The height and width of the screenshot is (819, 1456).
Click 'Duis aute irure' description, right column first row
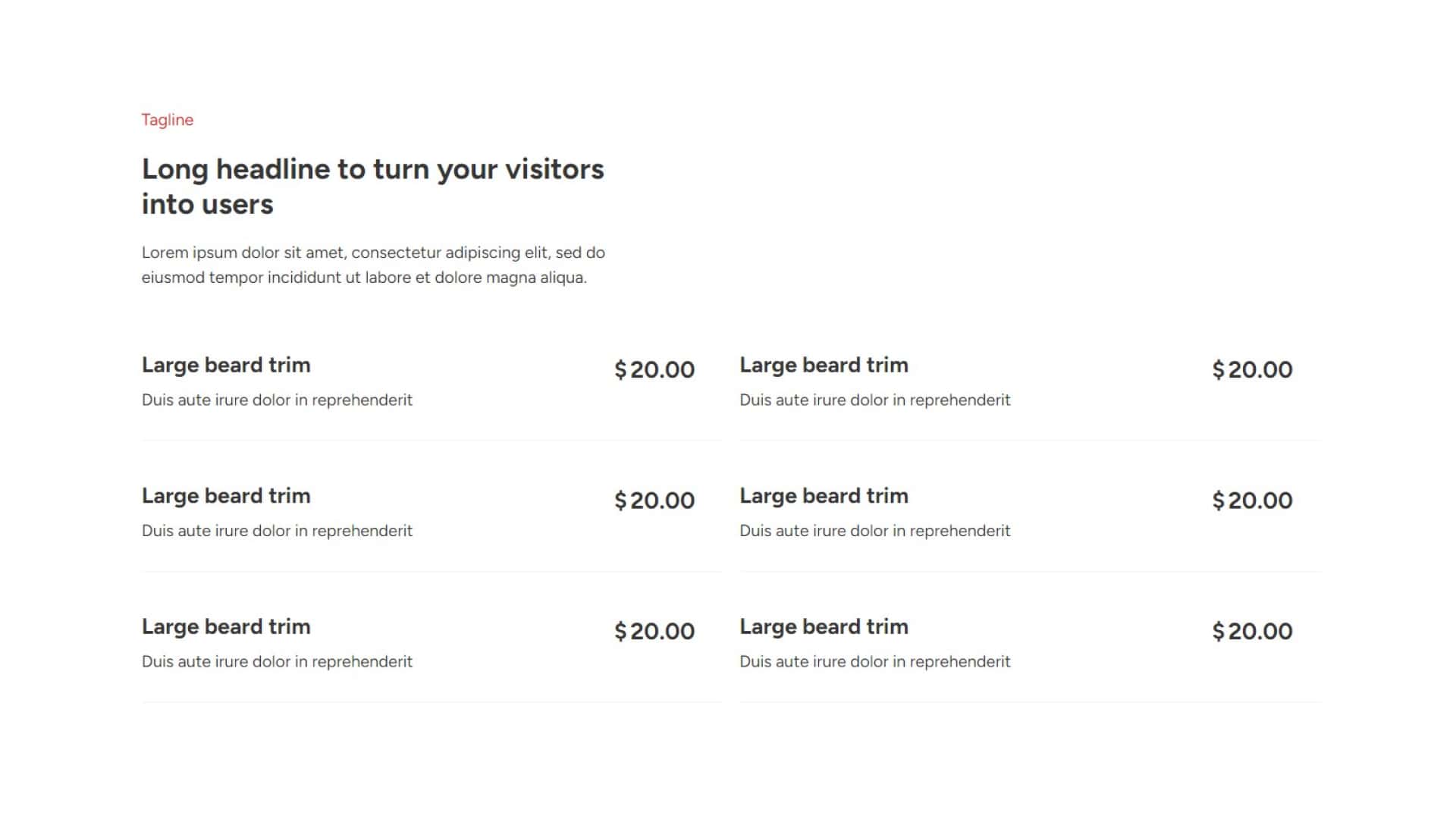coord(874,400)
